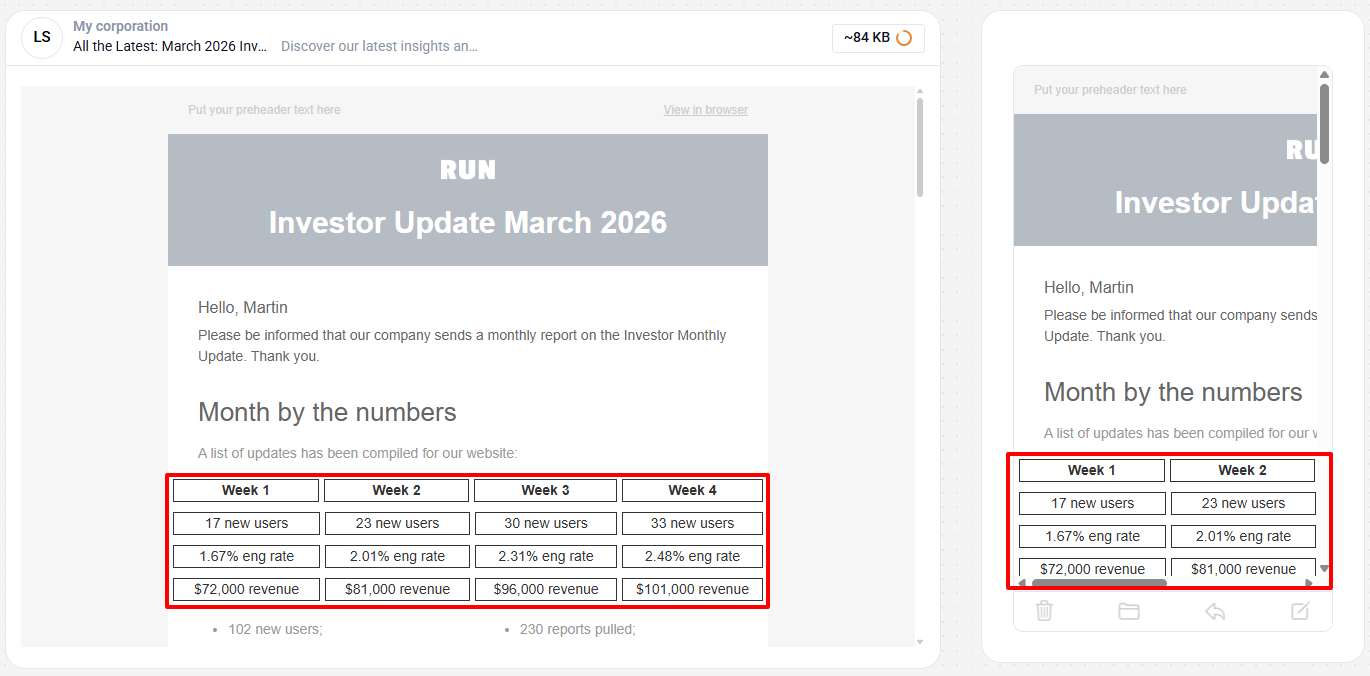Click the "$101,000 revenue" table cell
This screenshot has height=676, width=1370.
692,589
